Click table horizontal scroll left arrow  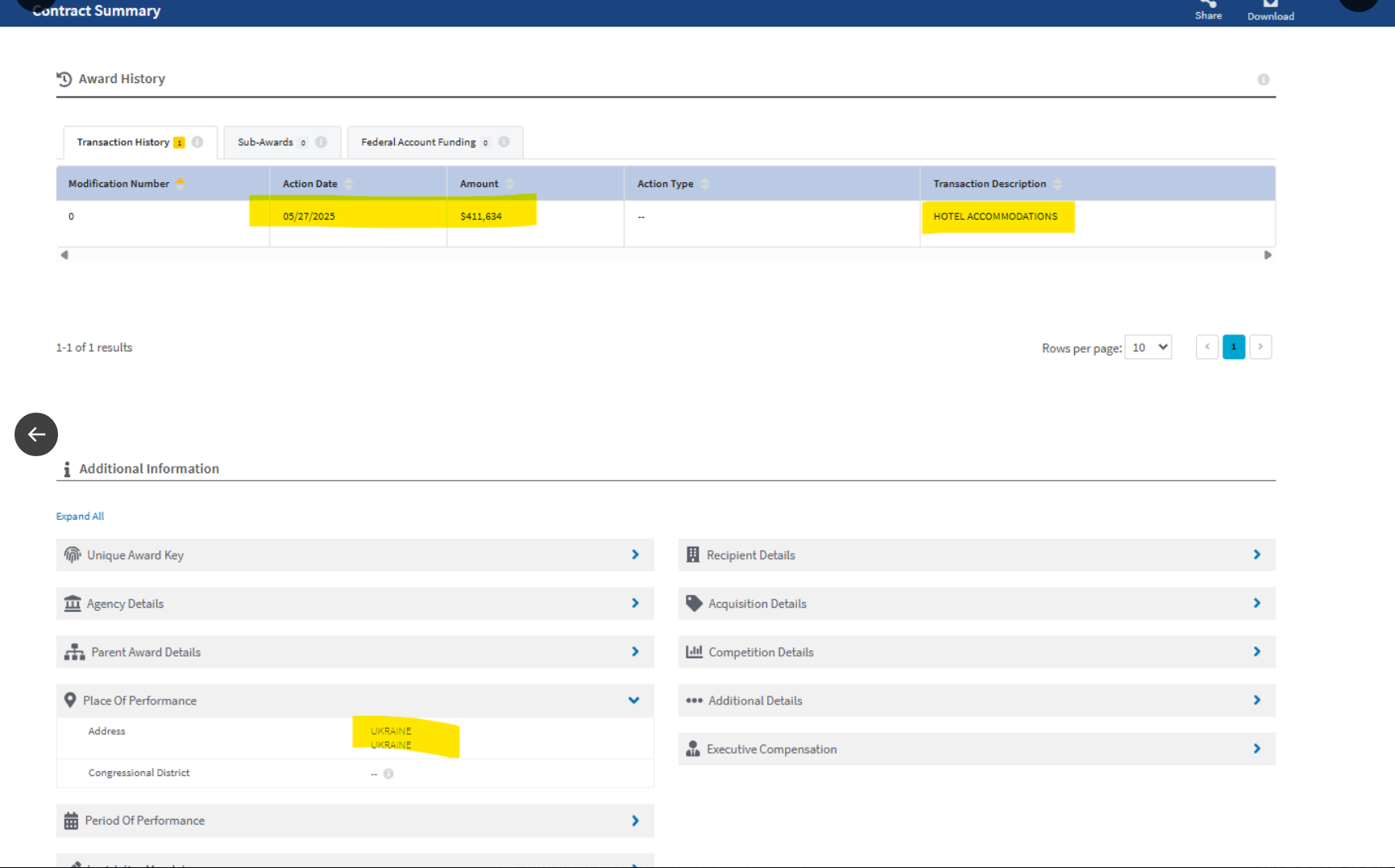[x=64, y=255]
